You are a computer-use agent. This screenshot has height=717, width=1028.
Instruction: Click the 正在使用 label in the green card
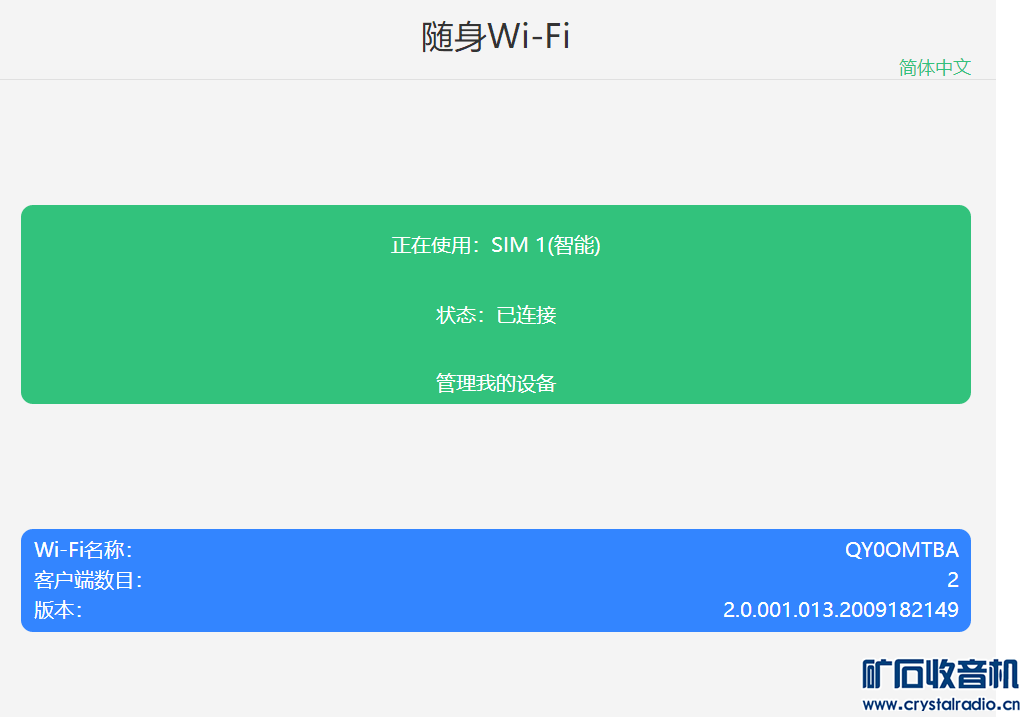click(434, 245)
